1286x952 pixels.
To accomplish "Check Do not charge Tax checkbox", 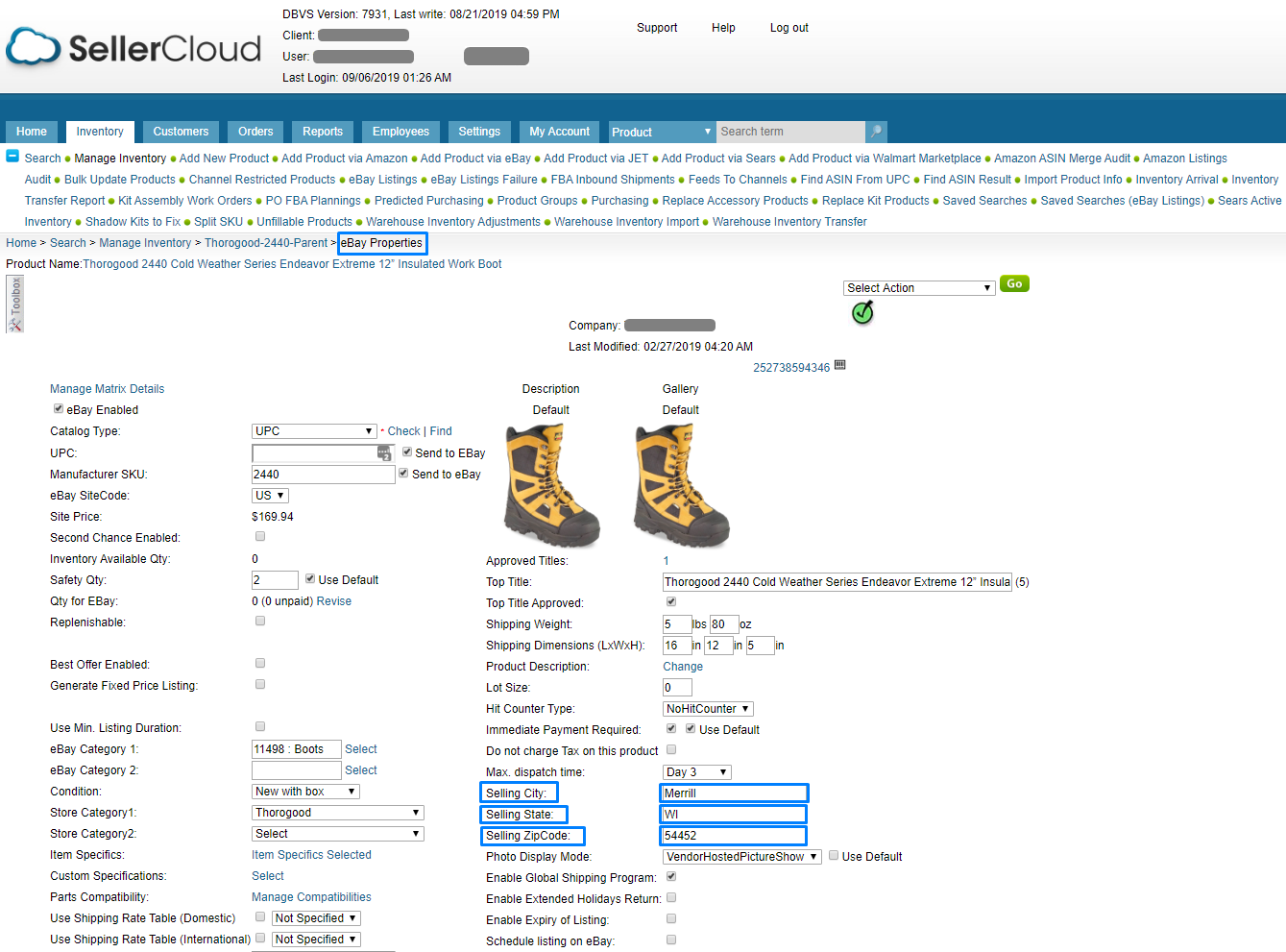I will pyautogui.click(x=671, y=749).
